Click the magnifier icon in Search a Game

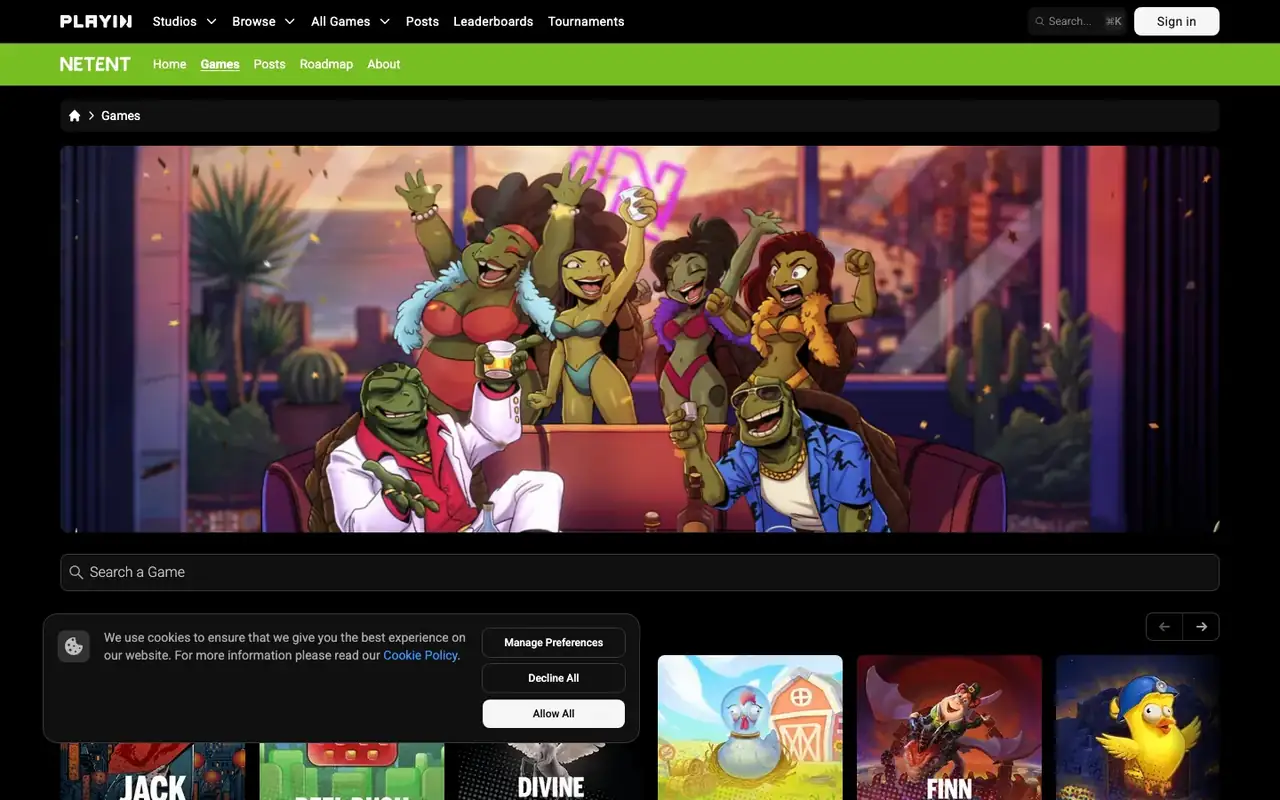(x=76, y=572)
